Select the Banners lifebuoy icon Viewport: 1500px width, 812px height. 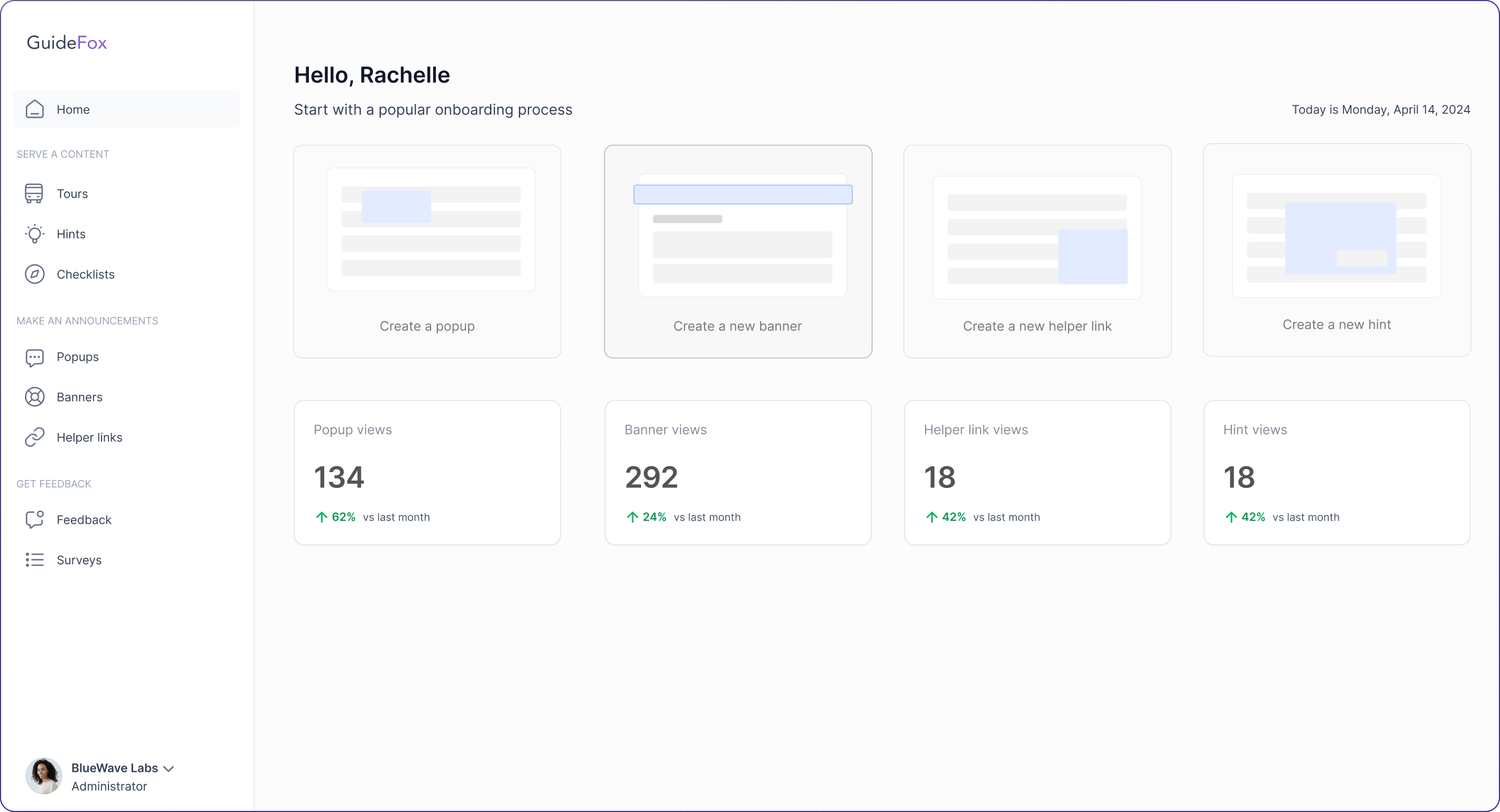point(34,396)
